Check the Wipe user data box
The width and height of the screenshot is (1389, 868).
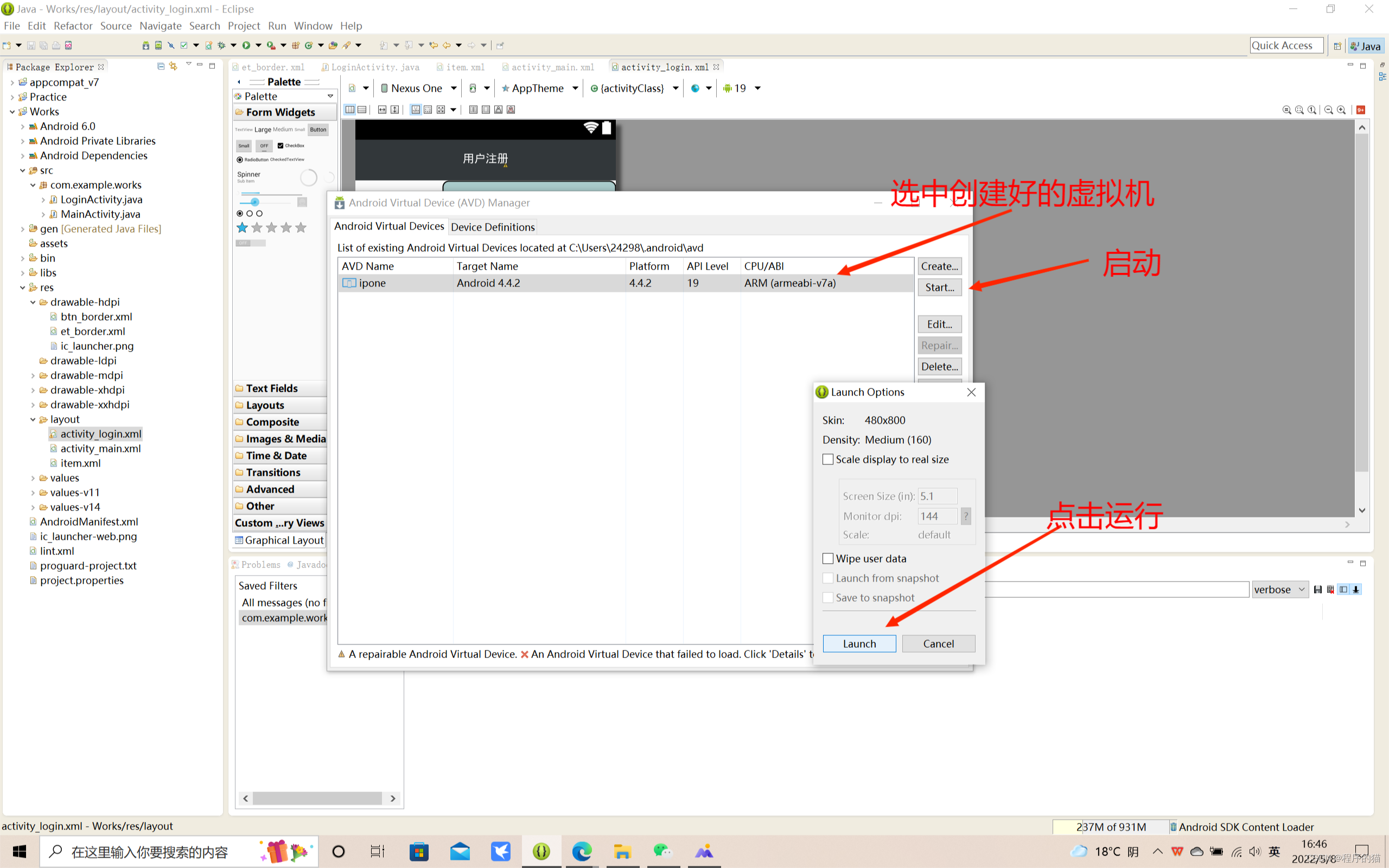827,559
